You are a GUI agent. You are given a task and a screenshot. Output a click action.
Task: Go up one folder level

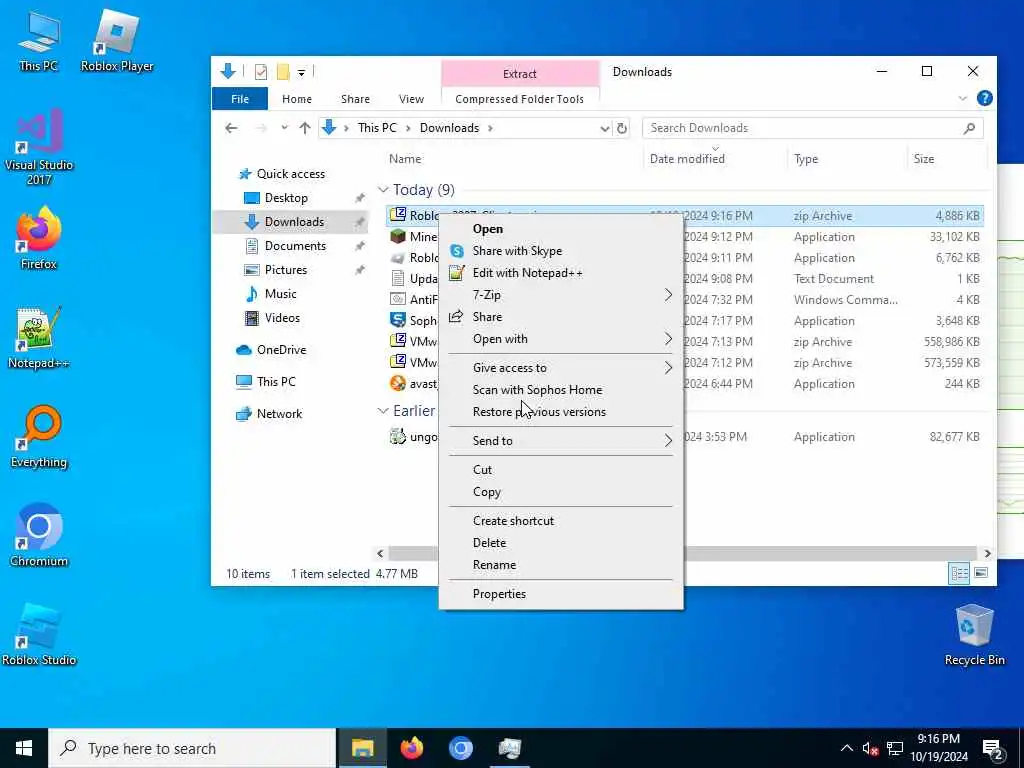point(304,128)
